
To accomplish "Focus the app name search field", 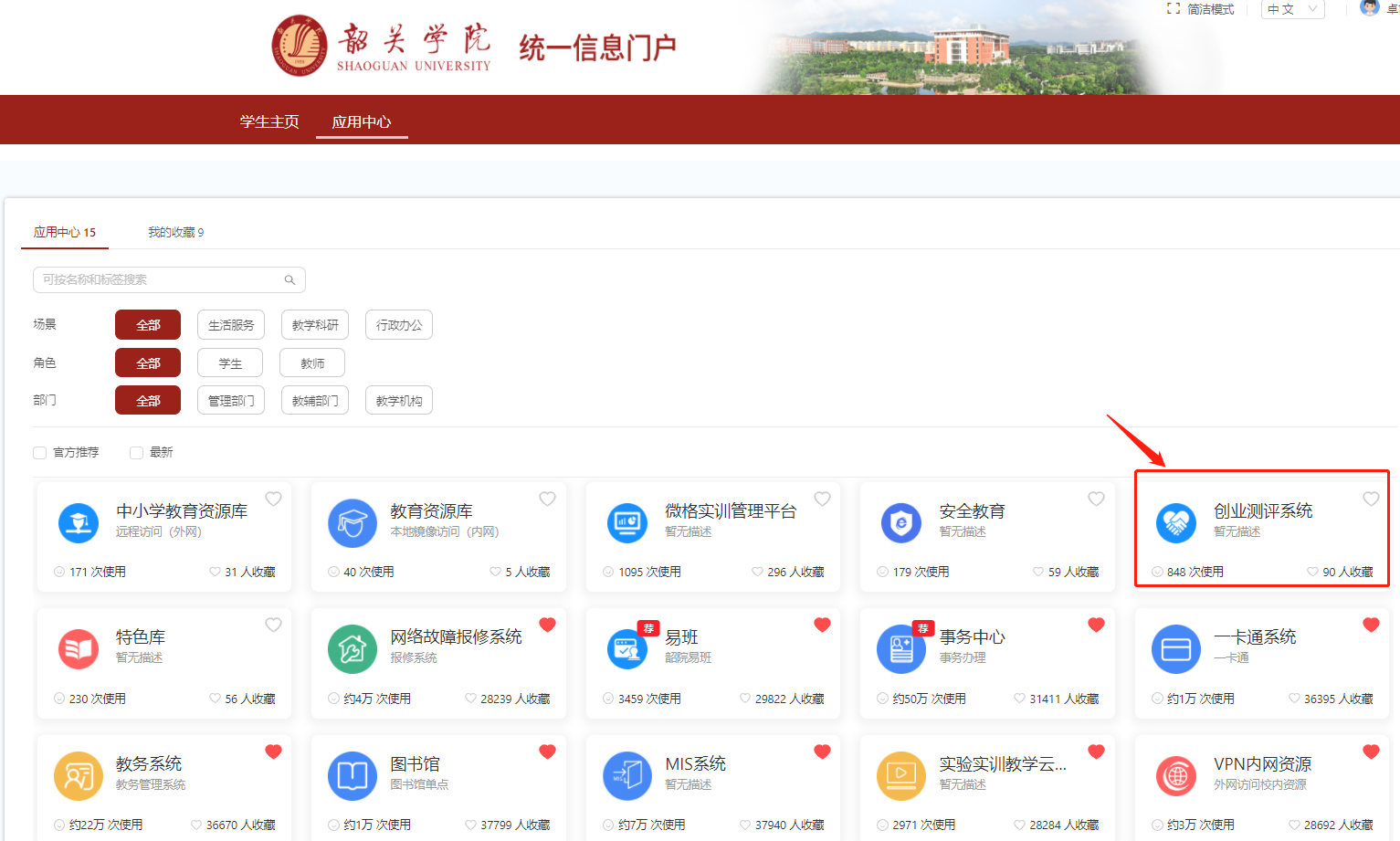I will click(x=160, y=280).
